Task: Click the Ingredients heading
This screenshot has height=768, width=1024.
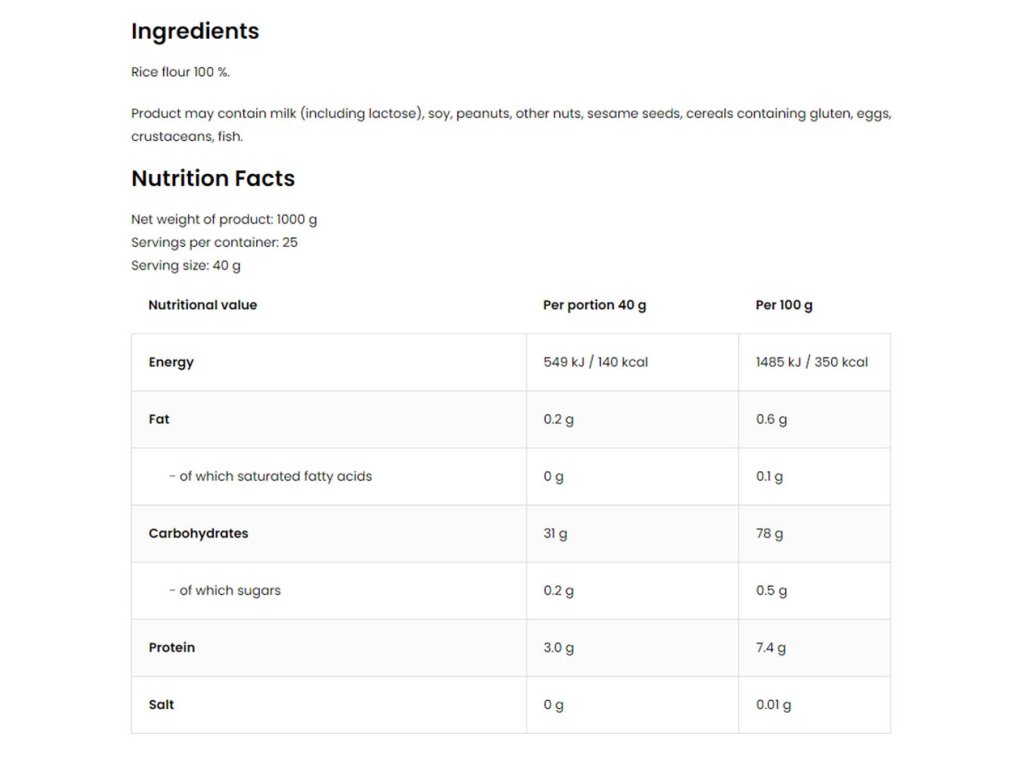Action: click(x=195, y=31)
